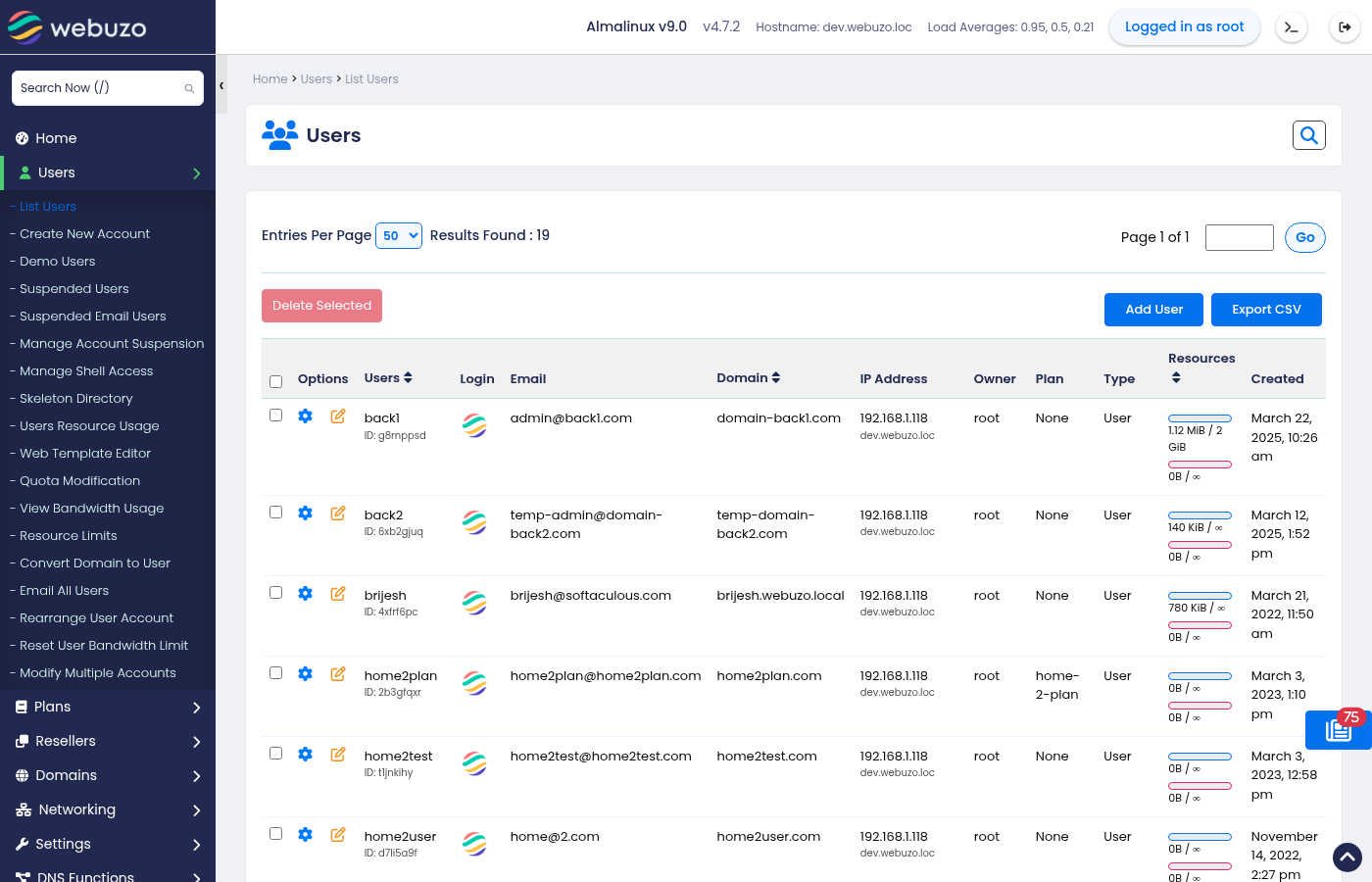Open settings gear for user home2user
The width and height of the screenshot is (1372, 882).
click(305, 834)
